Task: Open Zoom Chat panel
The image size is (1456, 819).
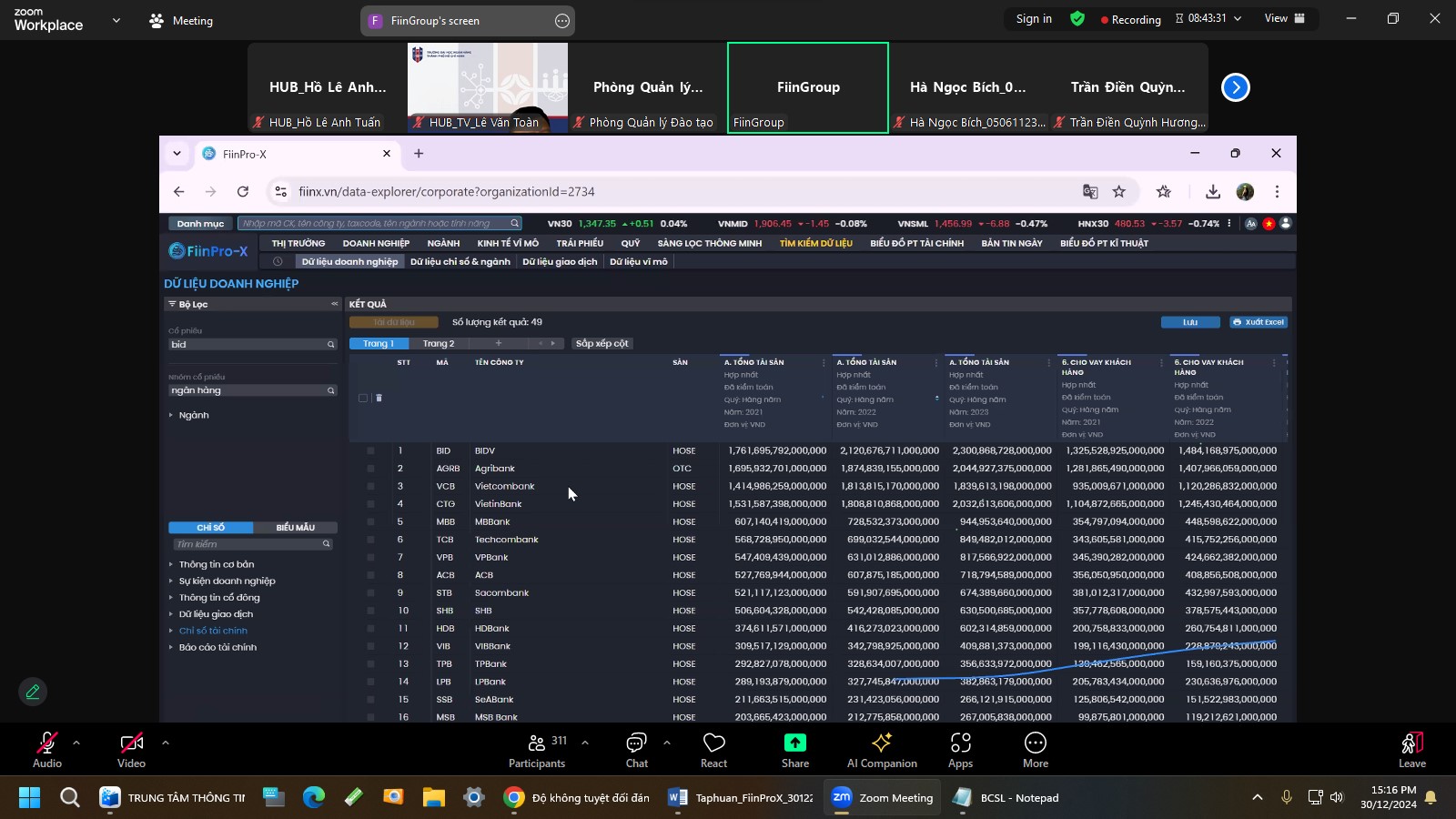Action: pyautogui.click(x=637, y=750)
